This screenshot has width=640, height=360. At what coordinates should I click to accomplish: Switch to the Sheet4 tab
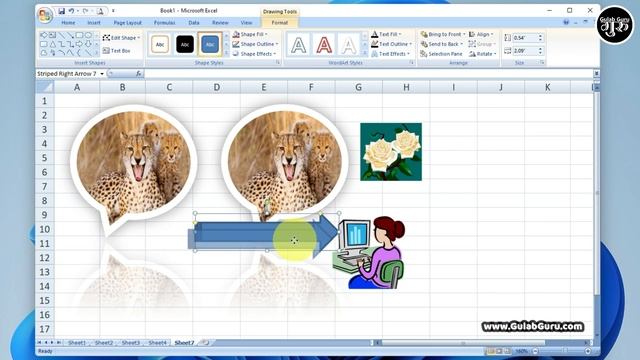[x=157, y=343]
